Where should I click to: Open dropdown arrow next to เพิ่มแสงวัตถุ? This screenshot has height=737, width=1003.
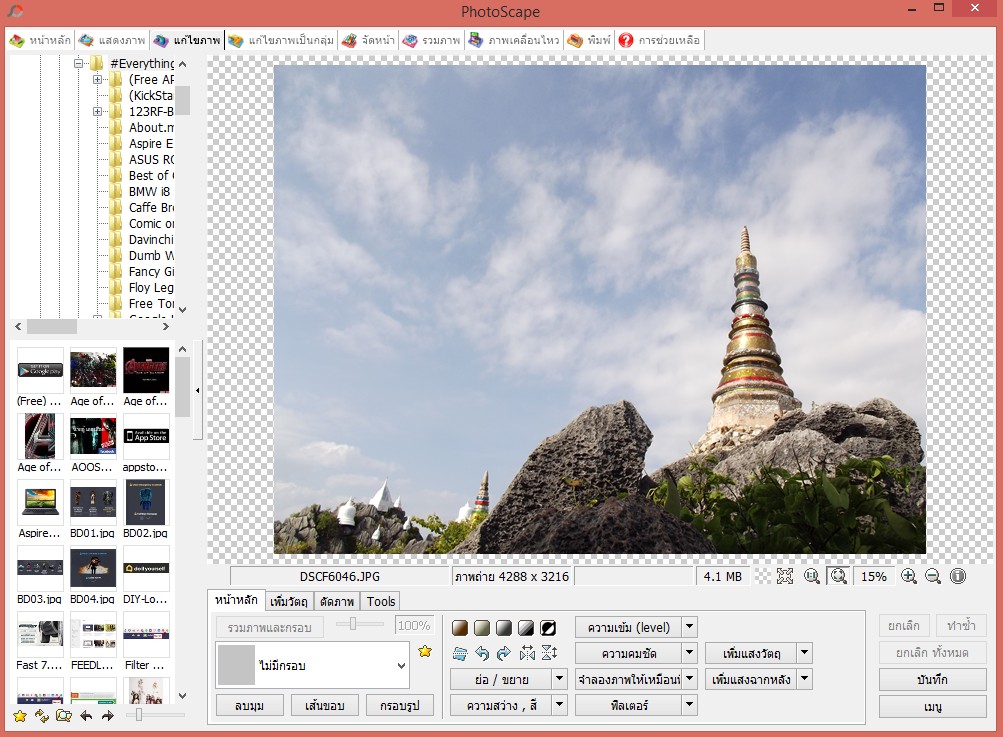[x=805, y=653]
